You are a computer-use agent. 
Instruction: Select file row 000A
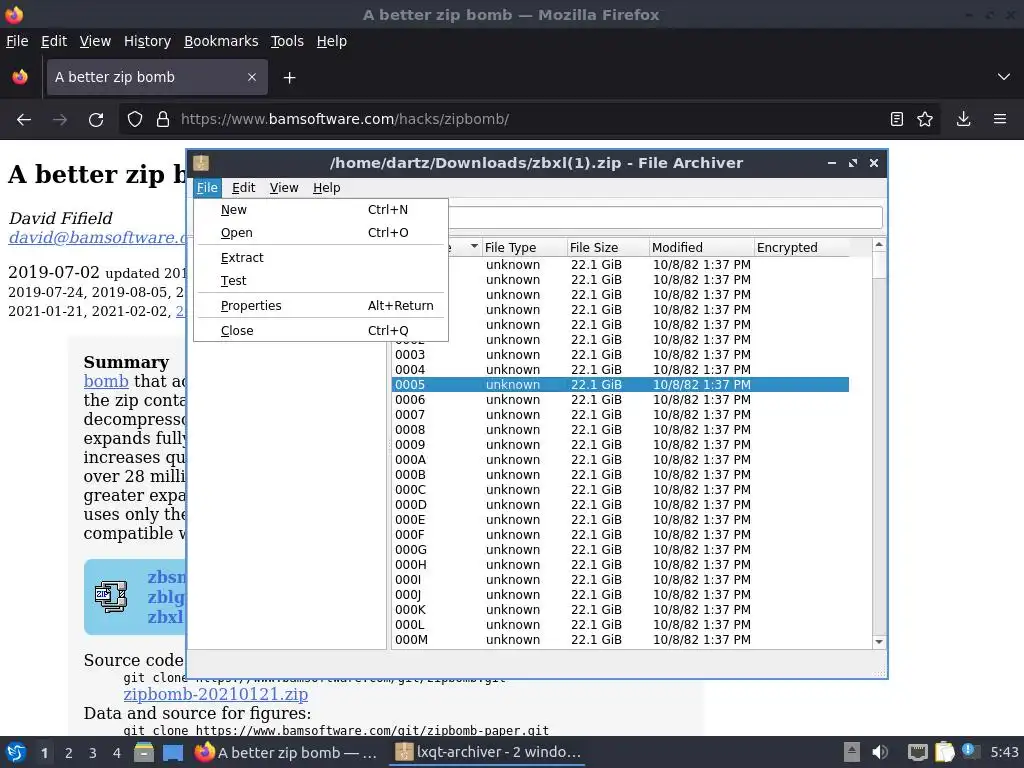click(x=620, y=460)
